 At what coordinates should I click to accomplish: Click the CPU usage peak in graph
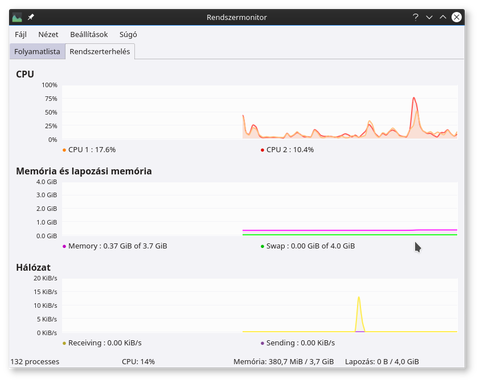click(x=414, y=98)
